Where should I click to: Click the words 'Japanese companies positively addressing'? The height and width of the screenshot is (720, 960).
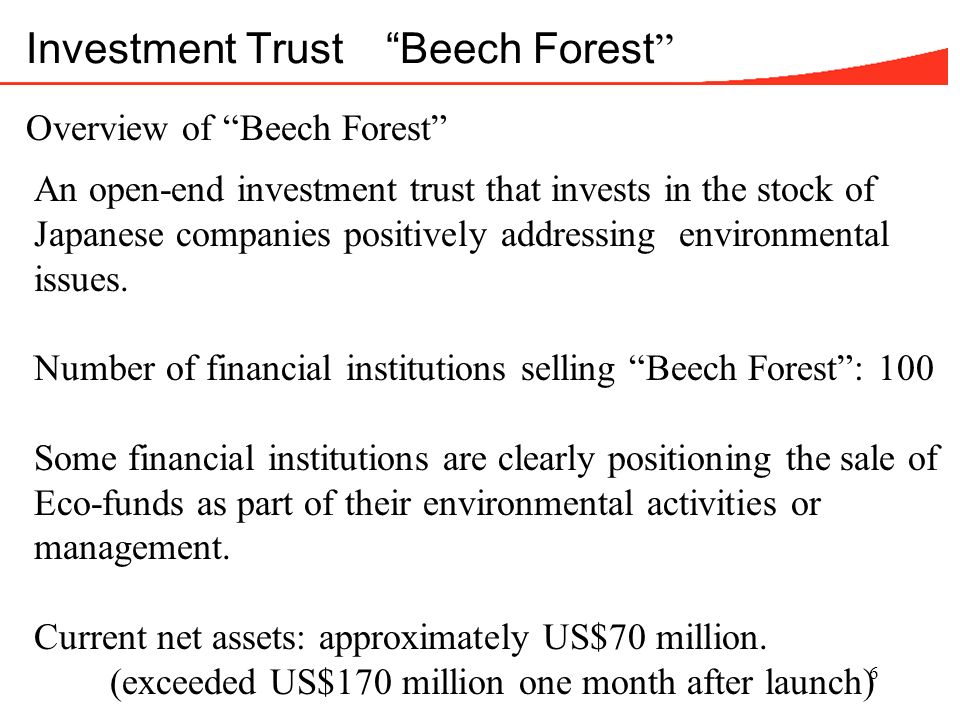[x=345, y=236]
